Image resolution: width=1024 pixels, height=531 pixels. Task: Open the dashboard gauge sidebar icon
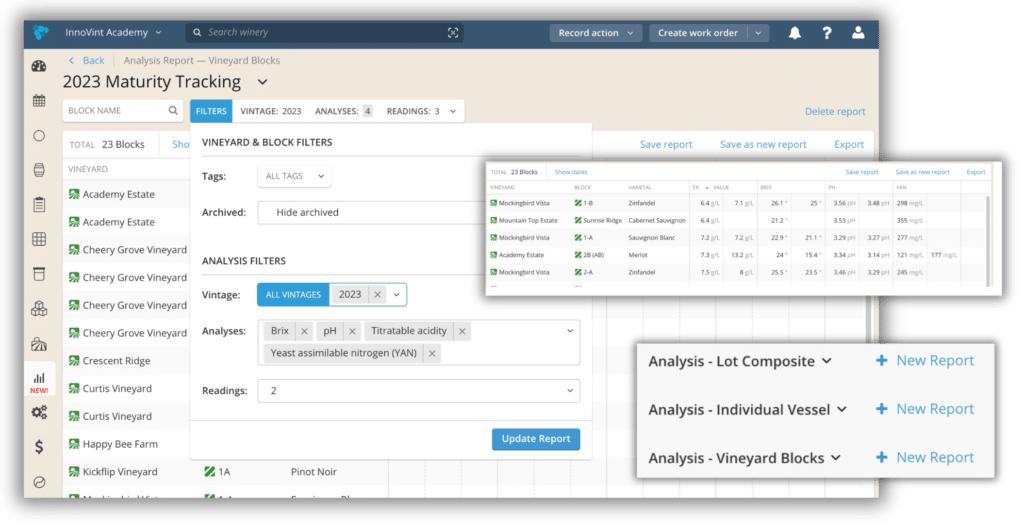[39, 66]
